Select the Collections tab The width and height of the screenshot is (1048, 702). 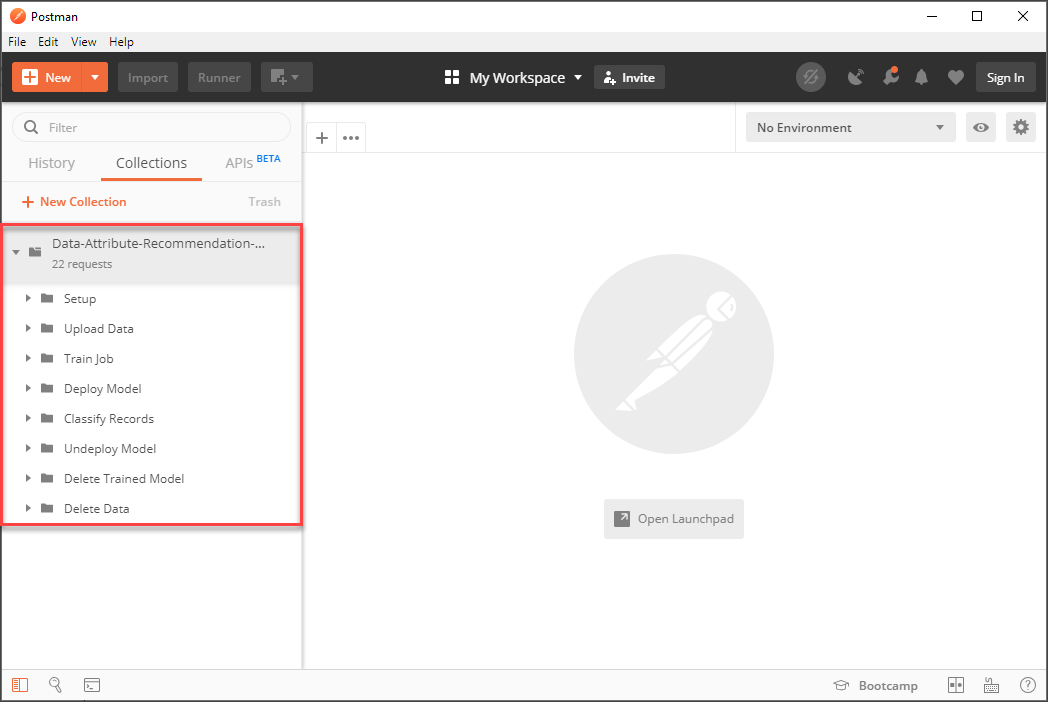(x=152, y=163)
